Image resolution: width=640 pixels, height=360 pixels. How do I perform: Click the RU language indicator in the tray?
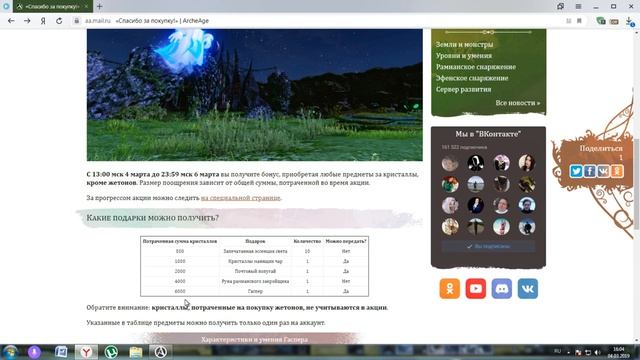[557, 351]
